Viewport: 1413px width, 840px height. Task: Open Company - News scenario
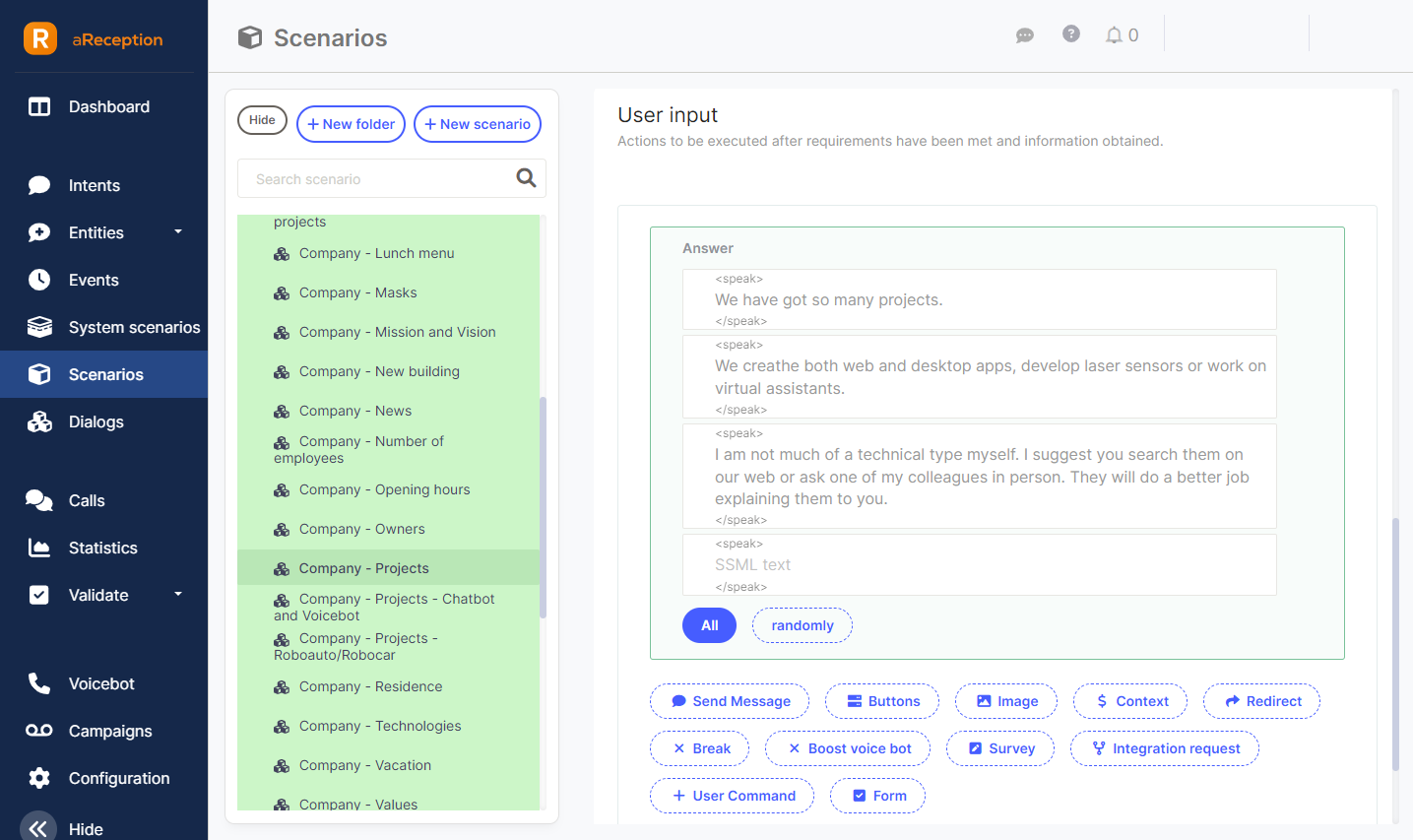tap(388, 412)
